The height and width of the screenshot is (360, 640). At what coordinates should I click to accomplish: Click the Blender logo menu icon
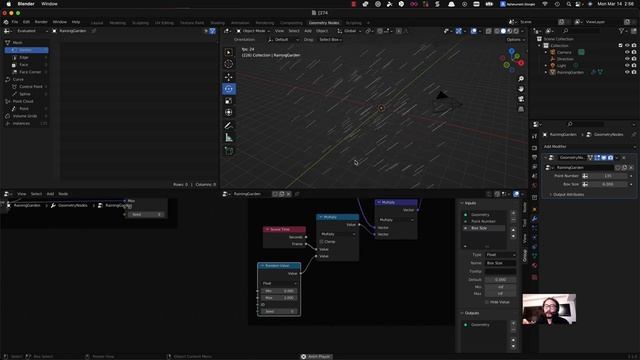6,22
